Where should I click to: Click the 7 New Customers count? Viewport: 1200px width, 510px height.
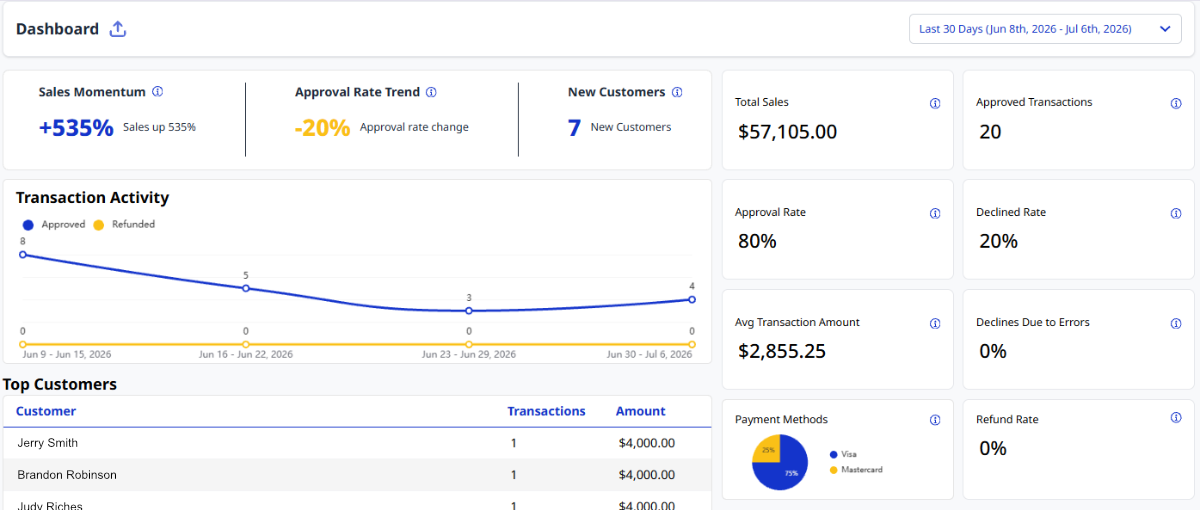(574, 128)
